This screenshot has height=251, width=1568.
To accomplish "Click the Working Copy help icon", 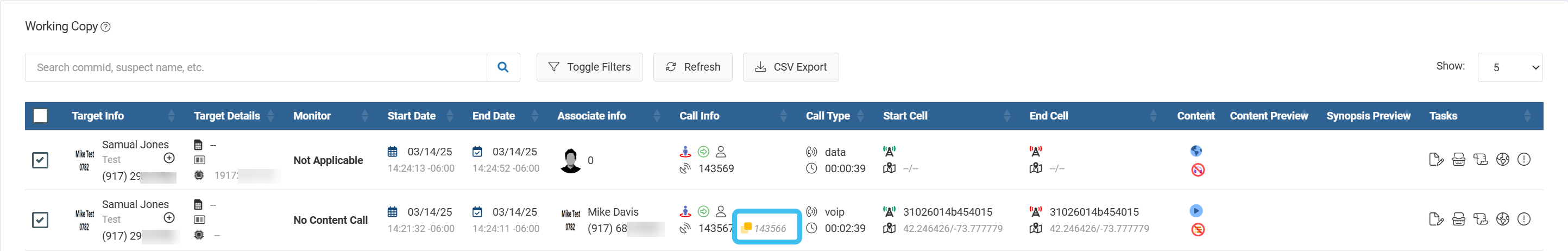I will point(105,27).
